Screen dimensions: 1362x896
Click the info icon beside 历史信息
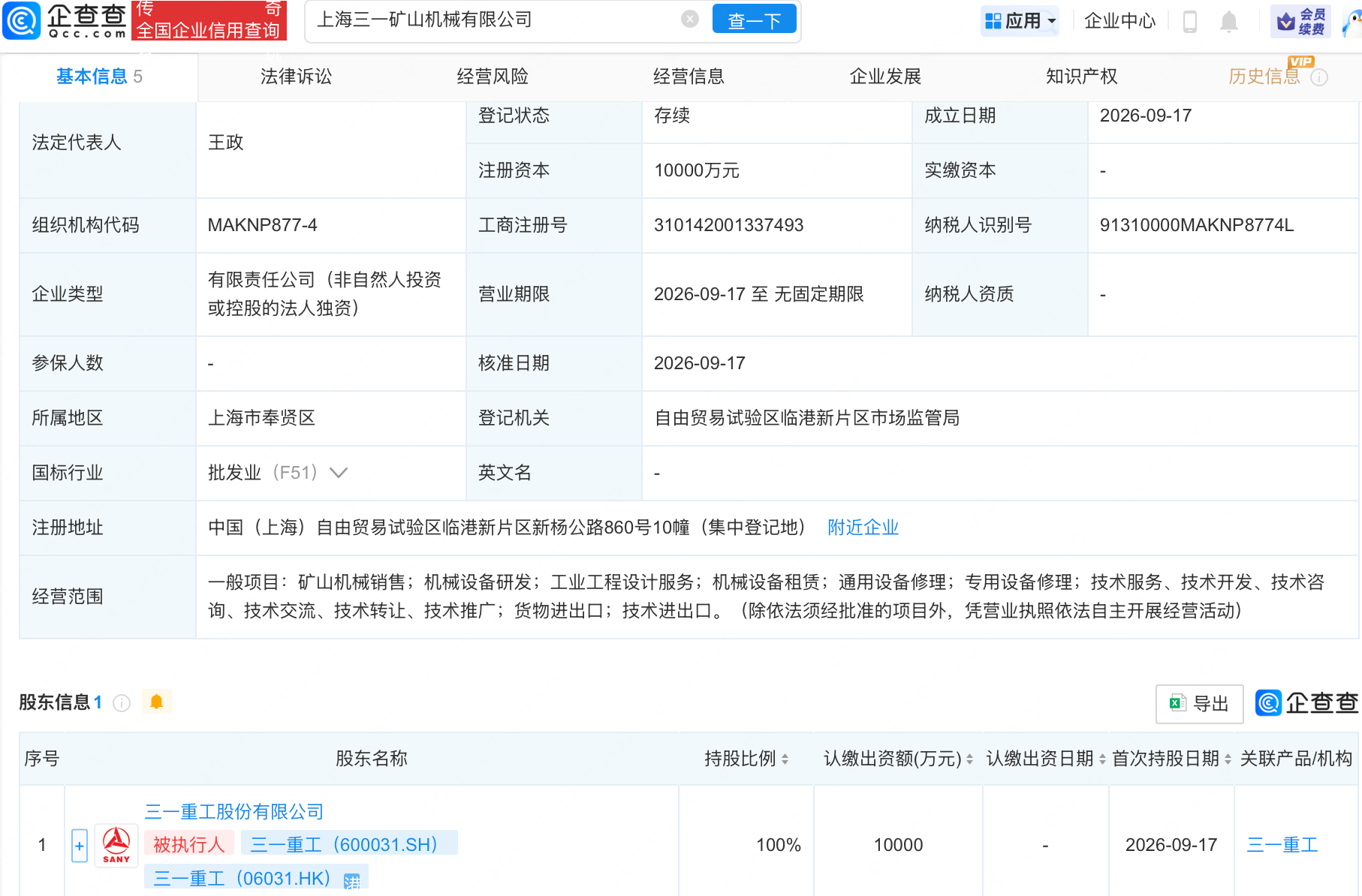[x=1319, y=77]
